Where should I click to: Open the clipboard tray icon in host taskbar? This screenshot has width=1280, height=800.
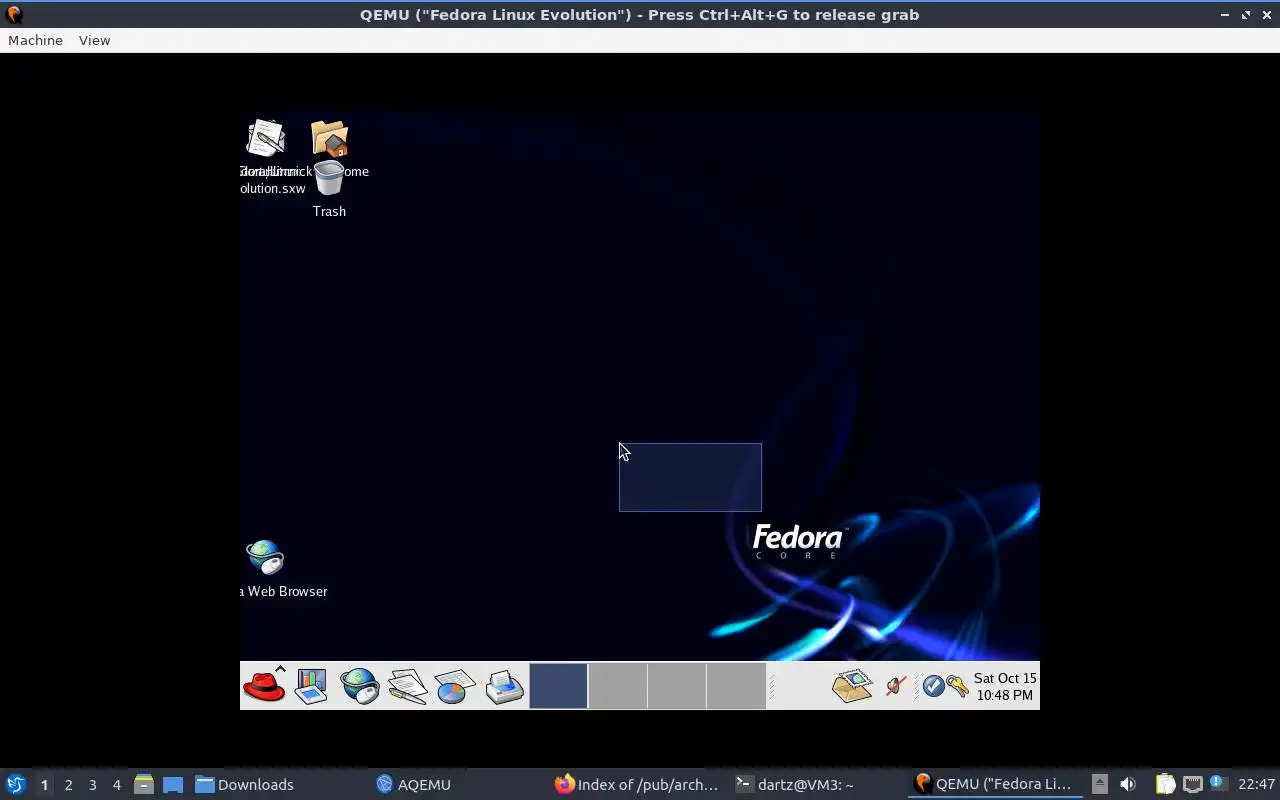pos(1165,784)
